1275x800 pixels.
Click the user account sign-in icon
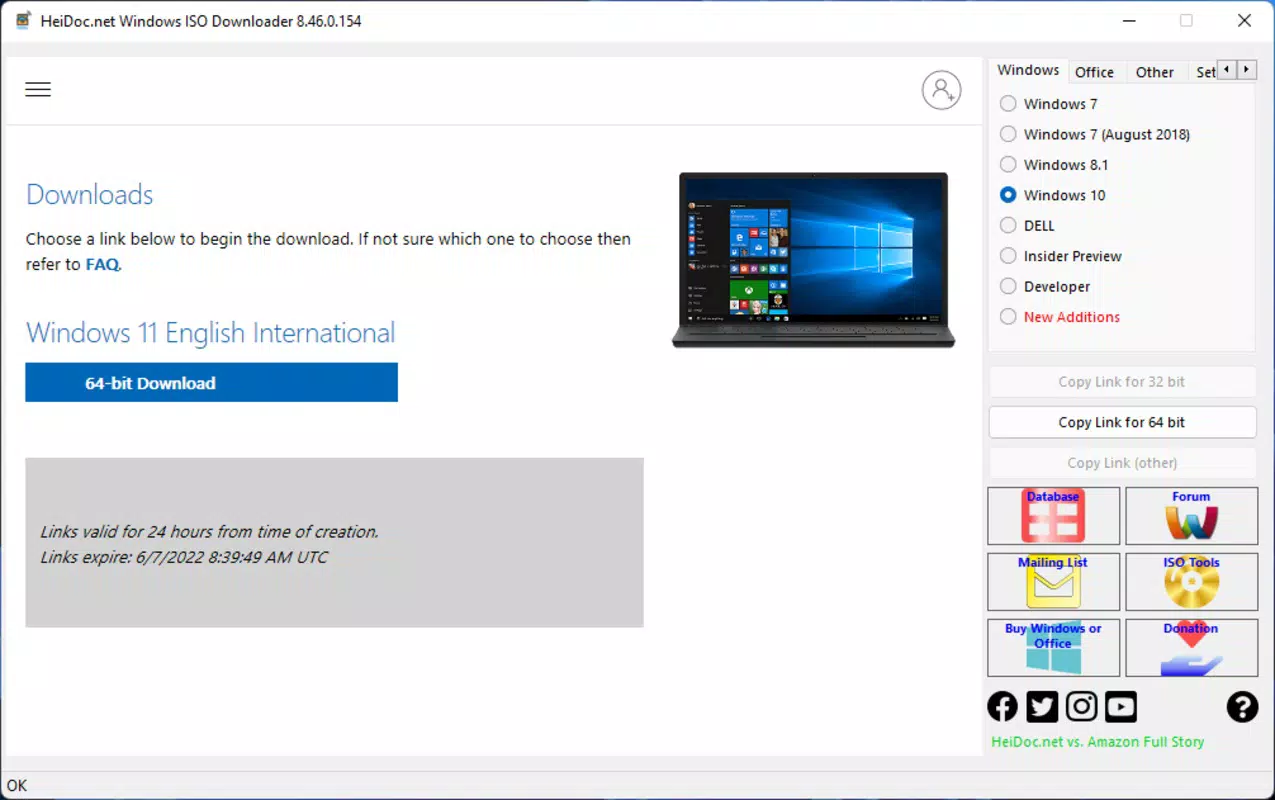click(941, 90)
